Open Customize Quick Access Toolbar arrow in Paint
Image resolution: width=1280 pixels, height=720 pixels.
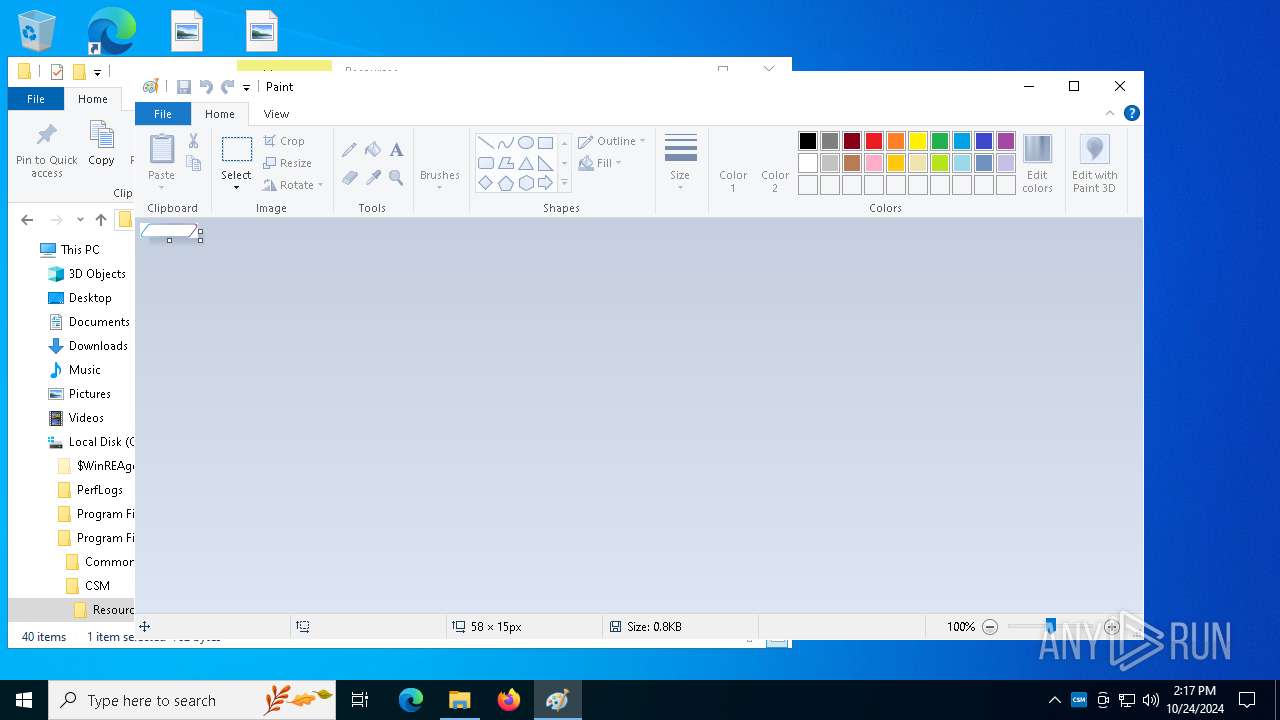(x=247, y=88)
